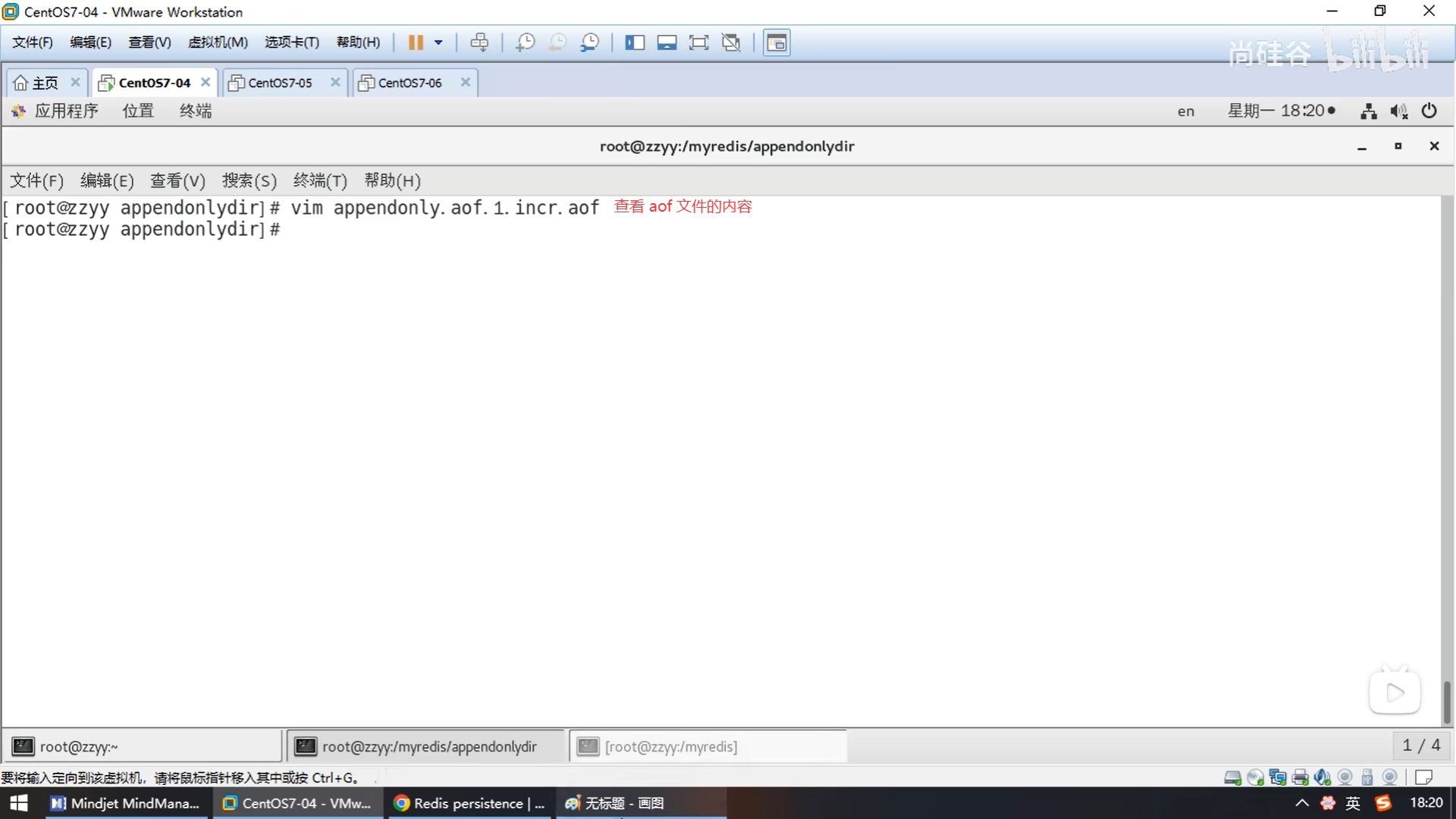1456x819 pixels.
Task: Toggle Unity mode
Action: (x=731, y=42)
